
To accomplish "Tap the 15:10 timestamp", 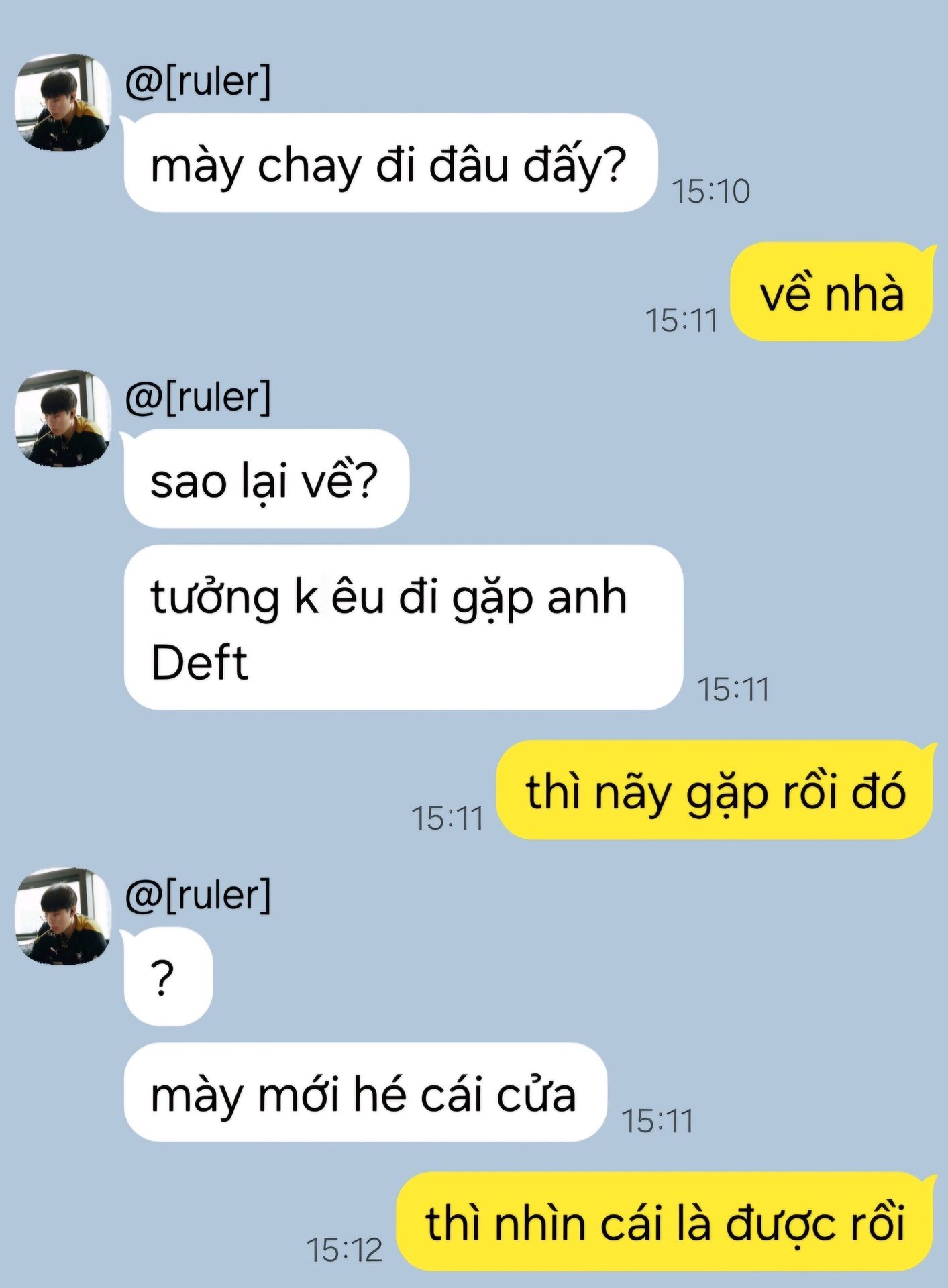I will (x=710, y=191).
